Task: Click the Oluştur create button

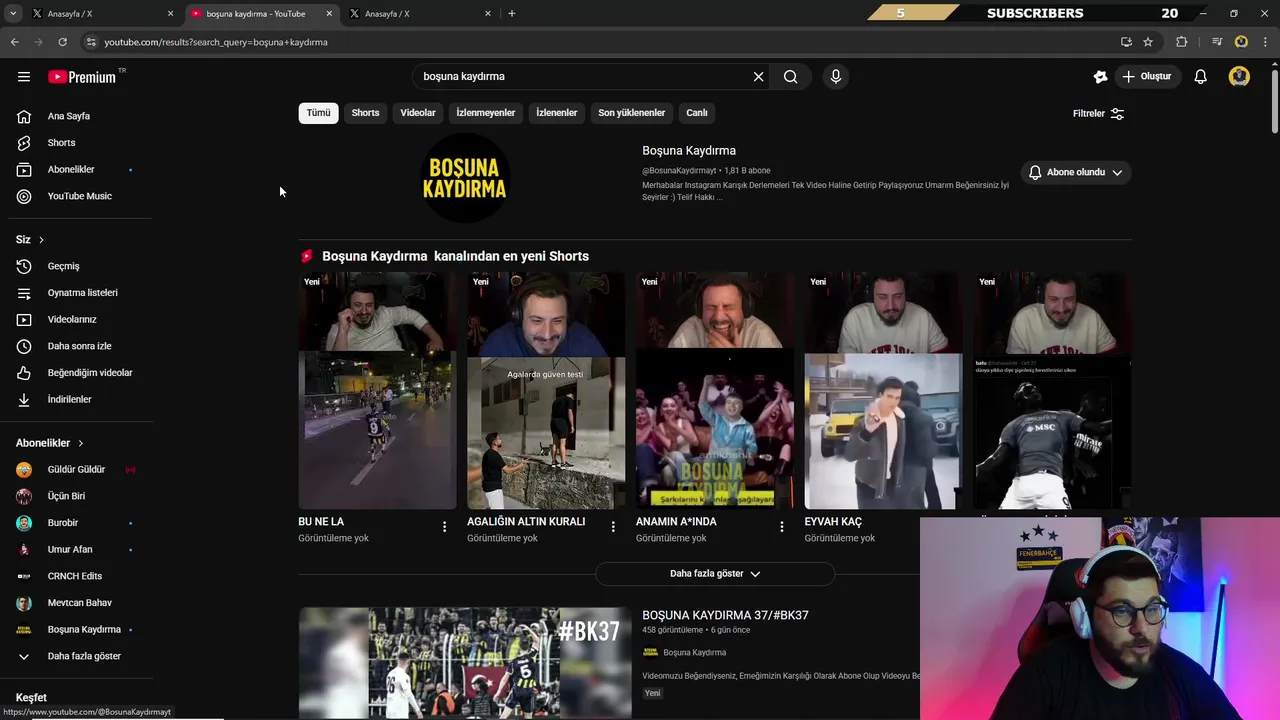Action: 1147,76
